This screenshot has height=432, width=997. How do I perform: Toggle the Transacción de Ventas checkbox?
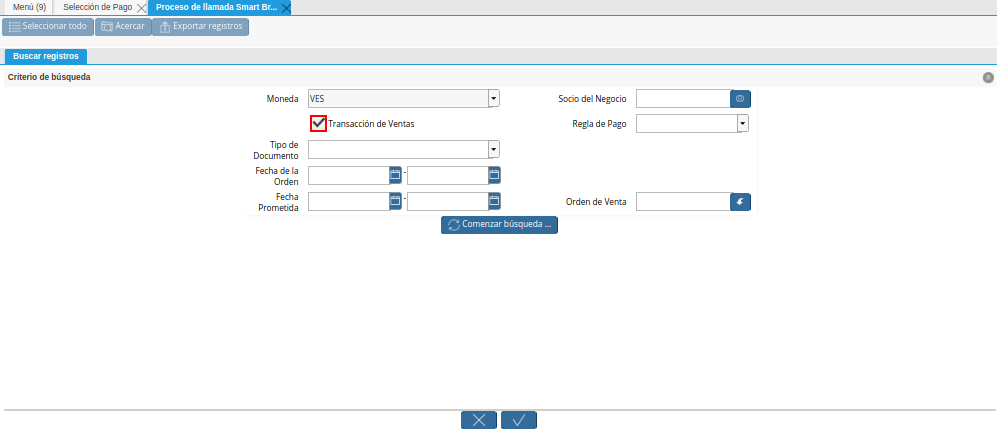319,123
